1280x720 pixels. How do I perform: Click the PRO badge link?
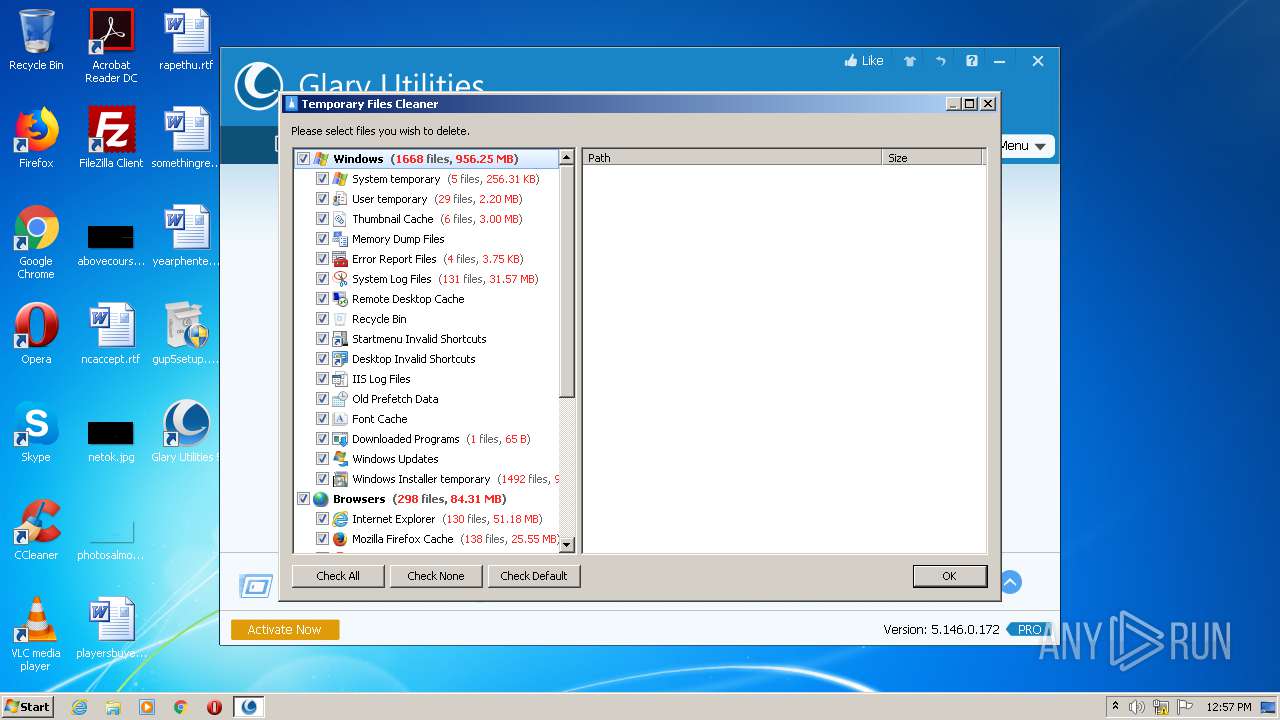click(x=1029, y=630)
